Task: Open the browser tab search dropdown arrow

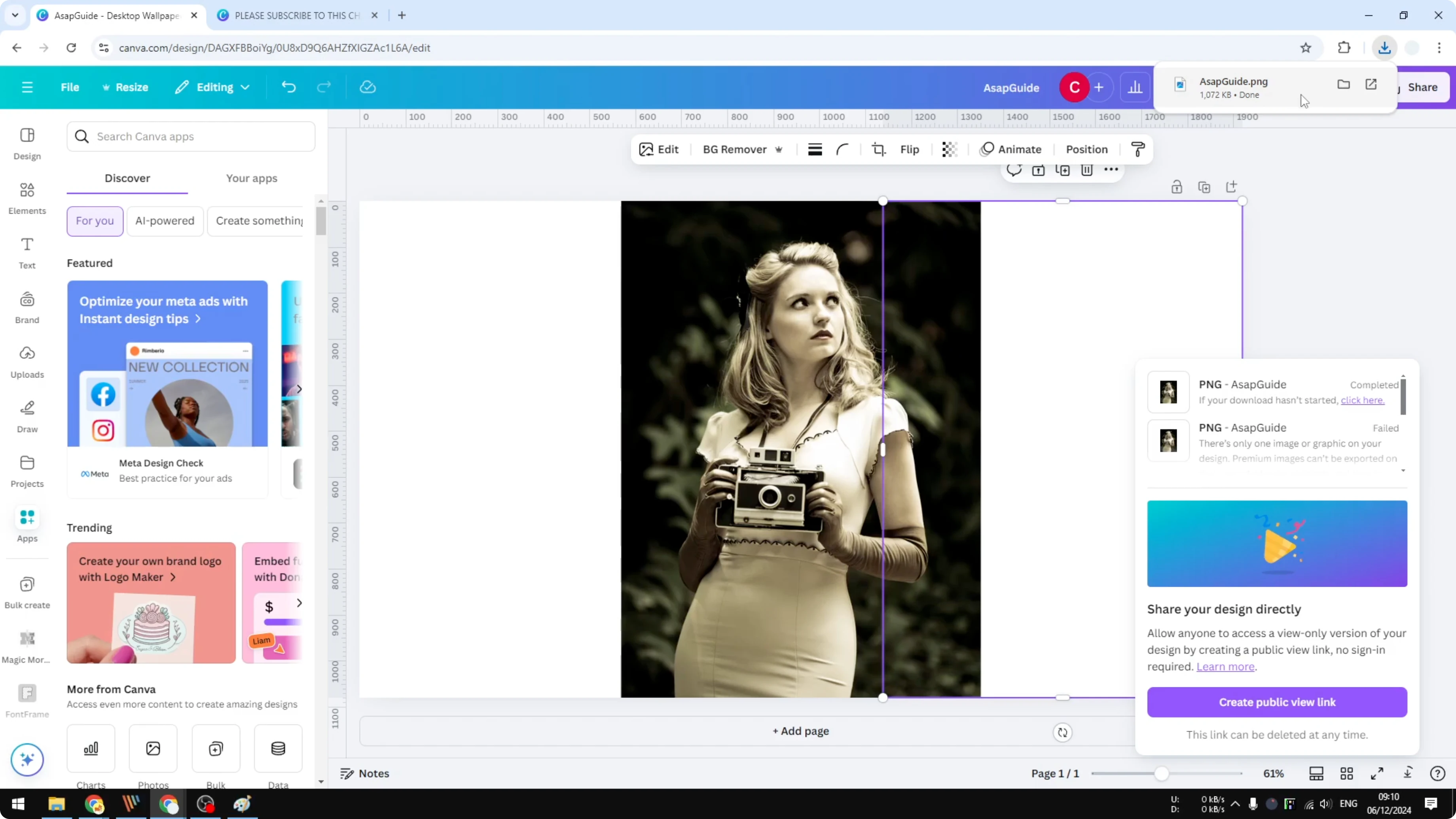Action: coord(15,15)
